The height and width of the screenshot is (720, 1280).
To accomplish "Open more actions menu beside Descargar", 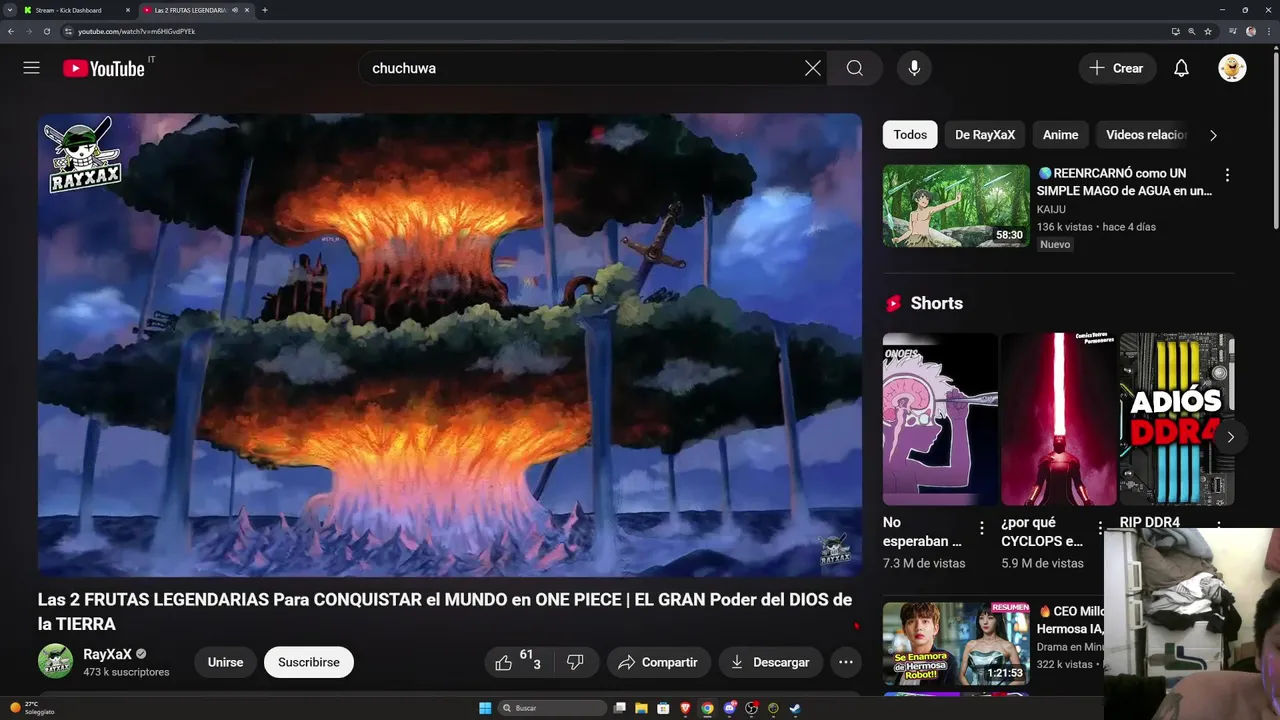I will [x=846, y=662].
